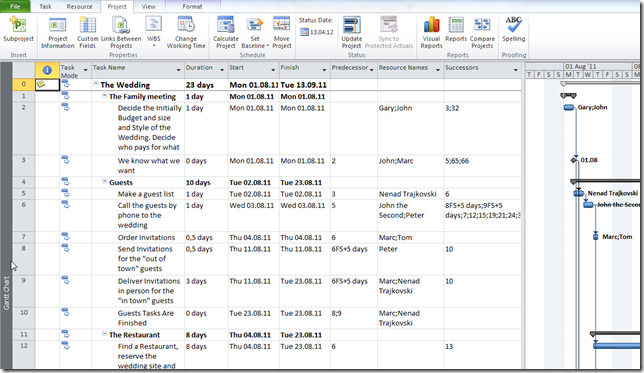Screen dimensions: 644x373
Task: Switch to the Format ribbon tab
Action: click(192, 7)
